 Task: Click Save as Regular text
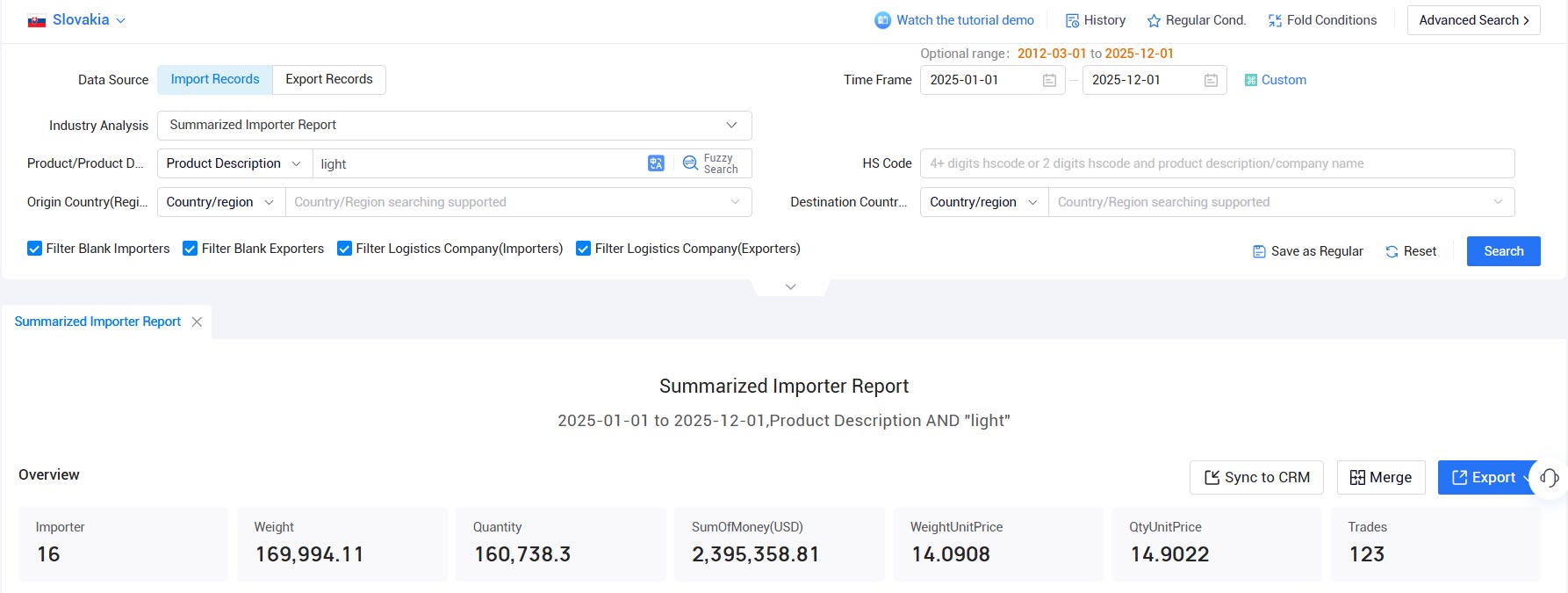[1317, 251]
